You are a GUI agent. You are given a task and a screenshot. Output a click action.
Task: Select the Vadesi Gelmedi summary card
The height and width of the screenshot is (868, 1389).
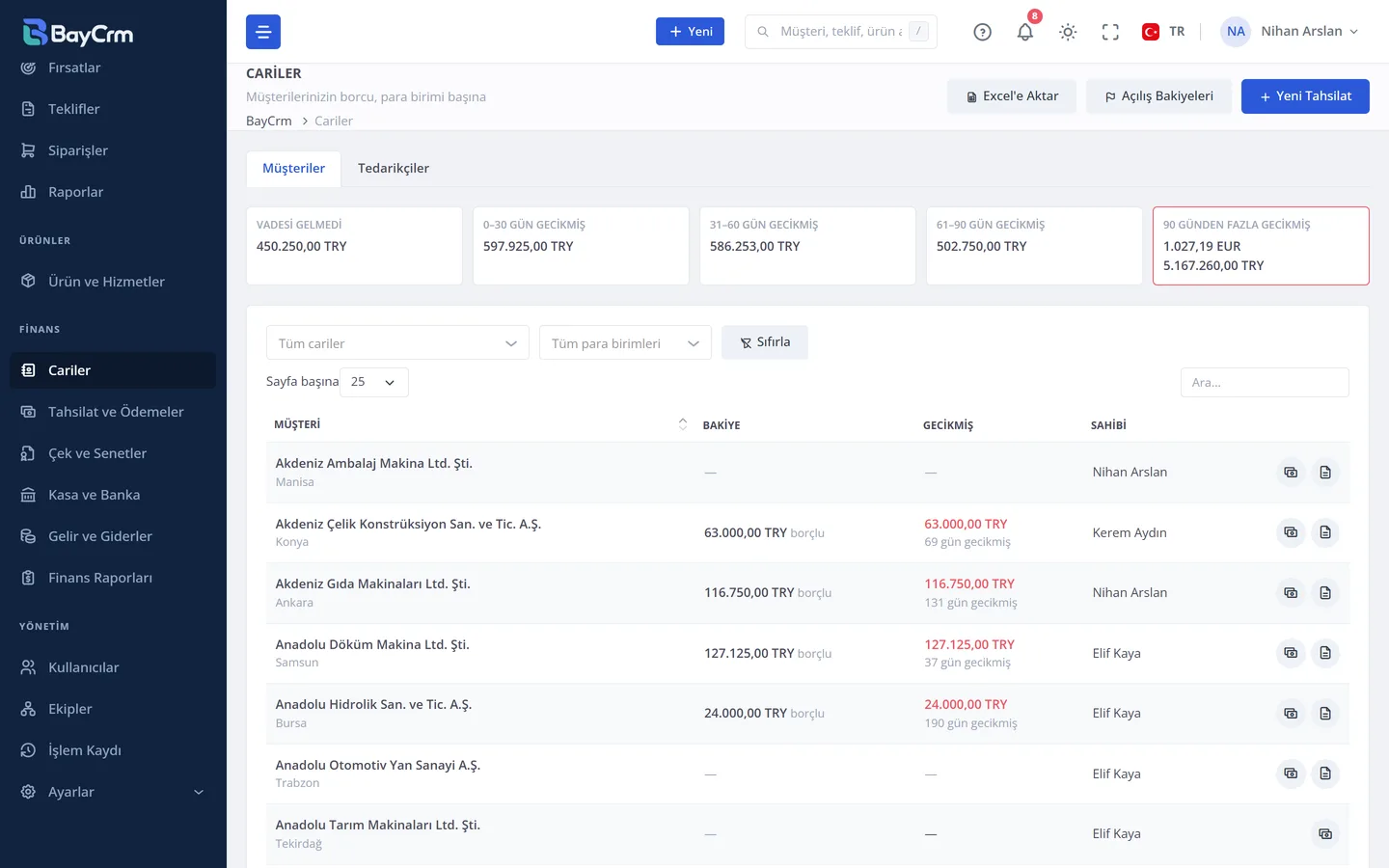pyautogui.click(x=354, y=246)
